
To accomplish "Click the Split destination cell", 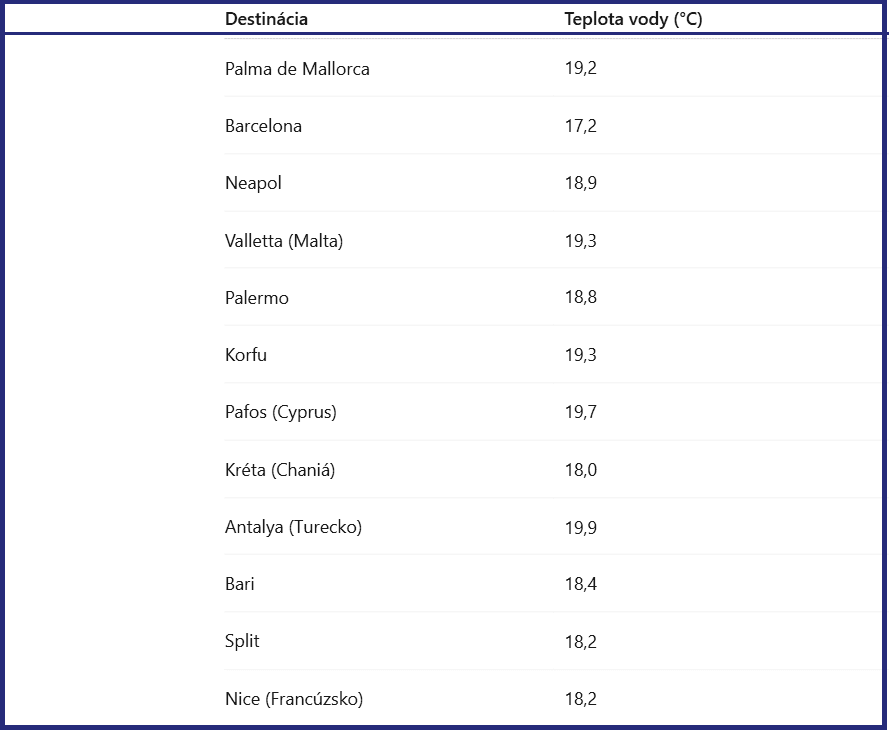I will coord(242,641).
